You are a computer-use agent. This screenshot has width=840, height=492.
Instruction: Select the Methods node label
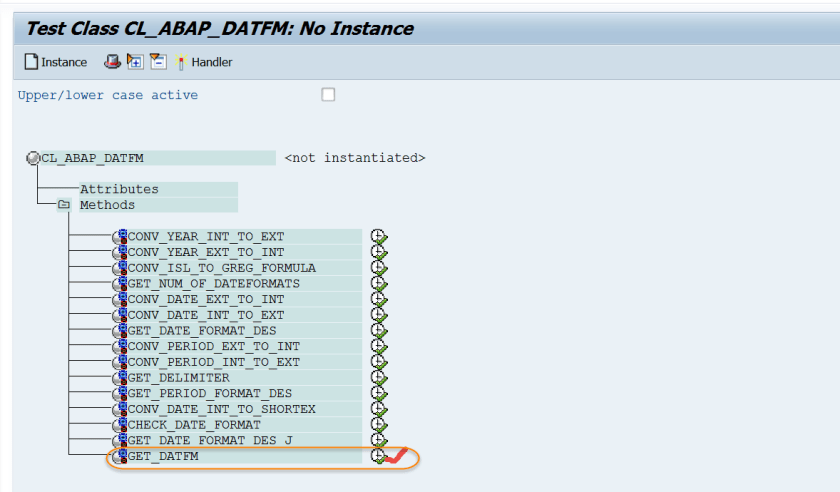pos(107,205)
